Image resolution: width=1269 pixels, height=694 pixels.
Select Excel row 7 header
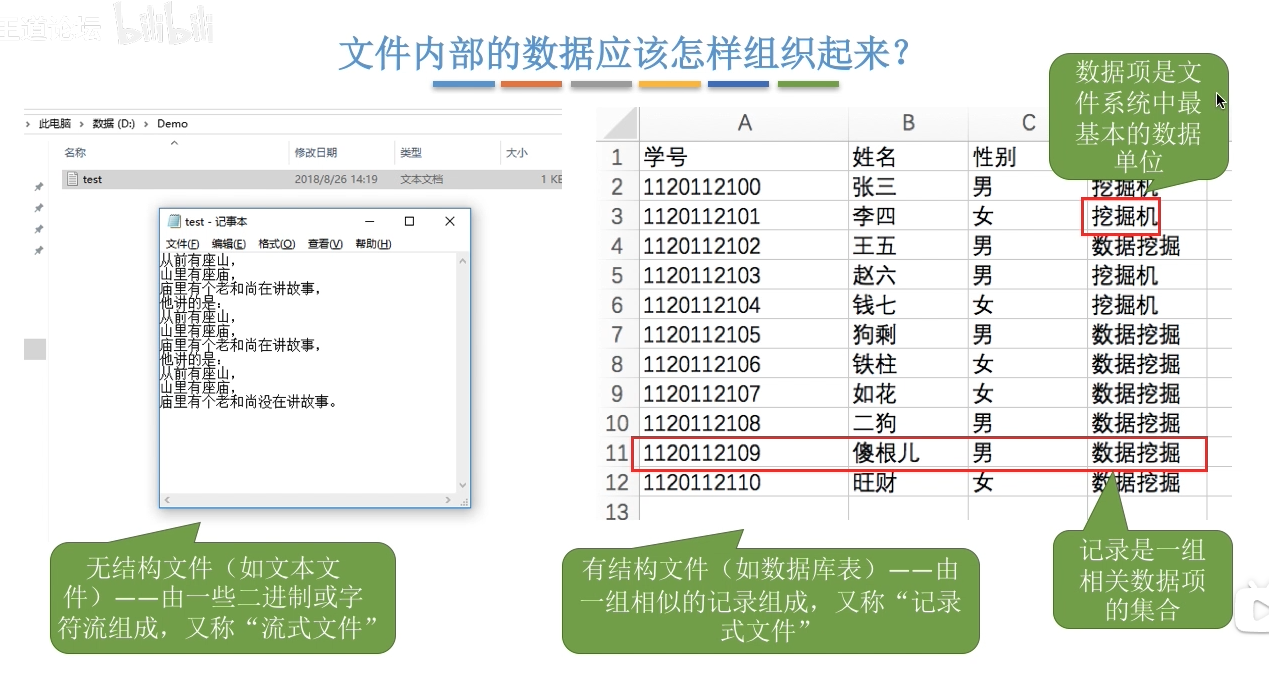[618, 335]
